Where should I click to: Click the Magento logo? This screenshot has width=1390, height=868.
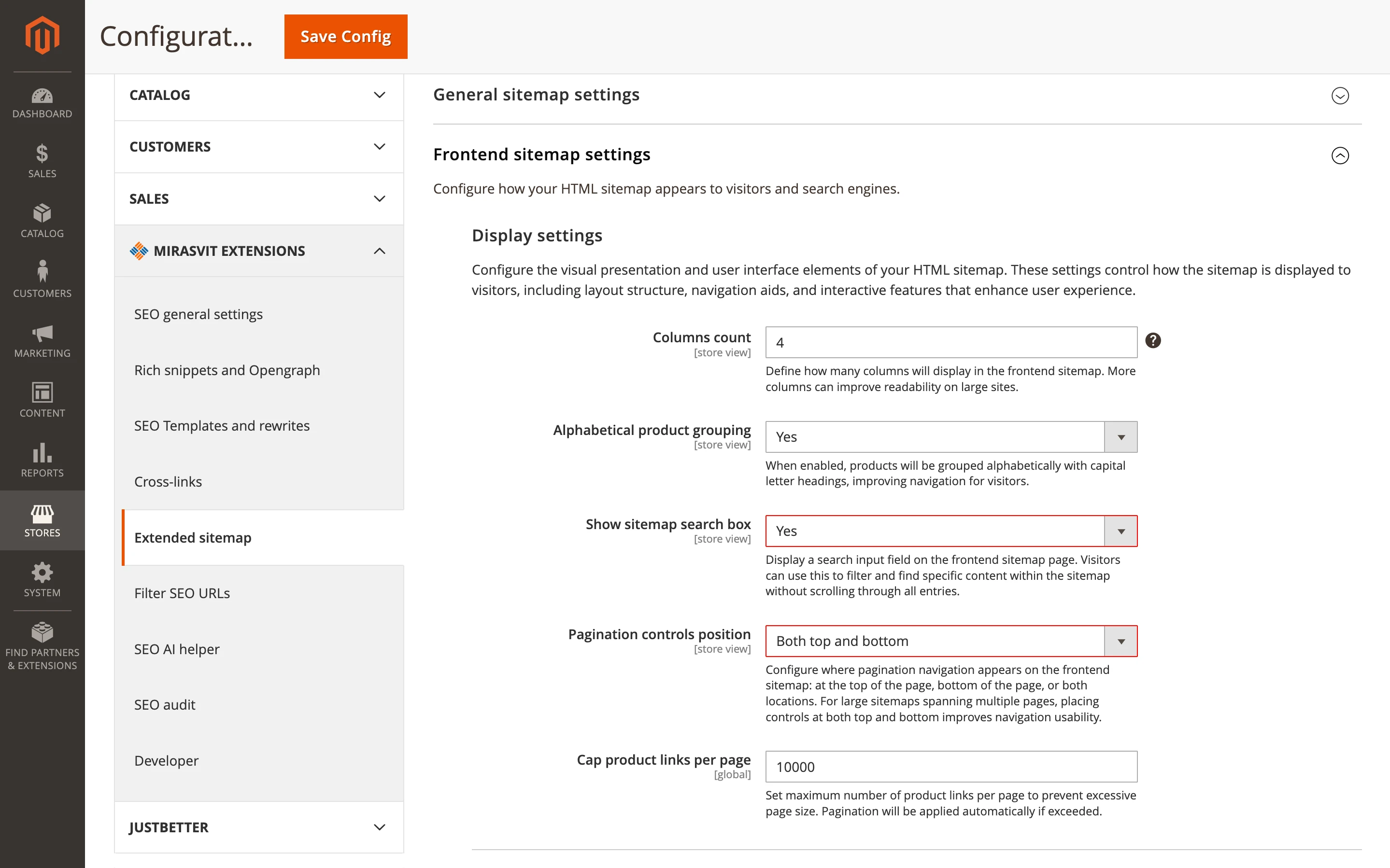[x=42, y=36]
